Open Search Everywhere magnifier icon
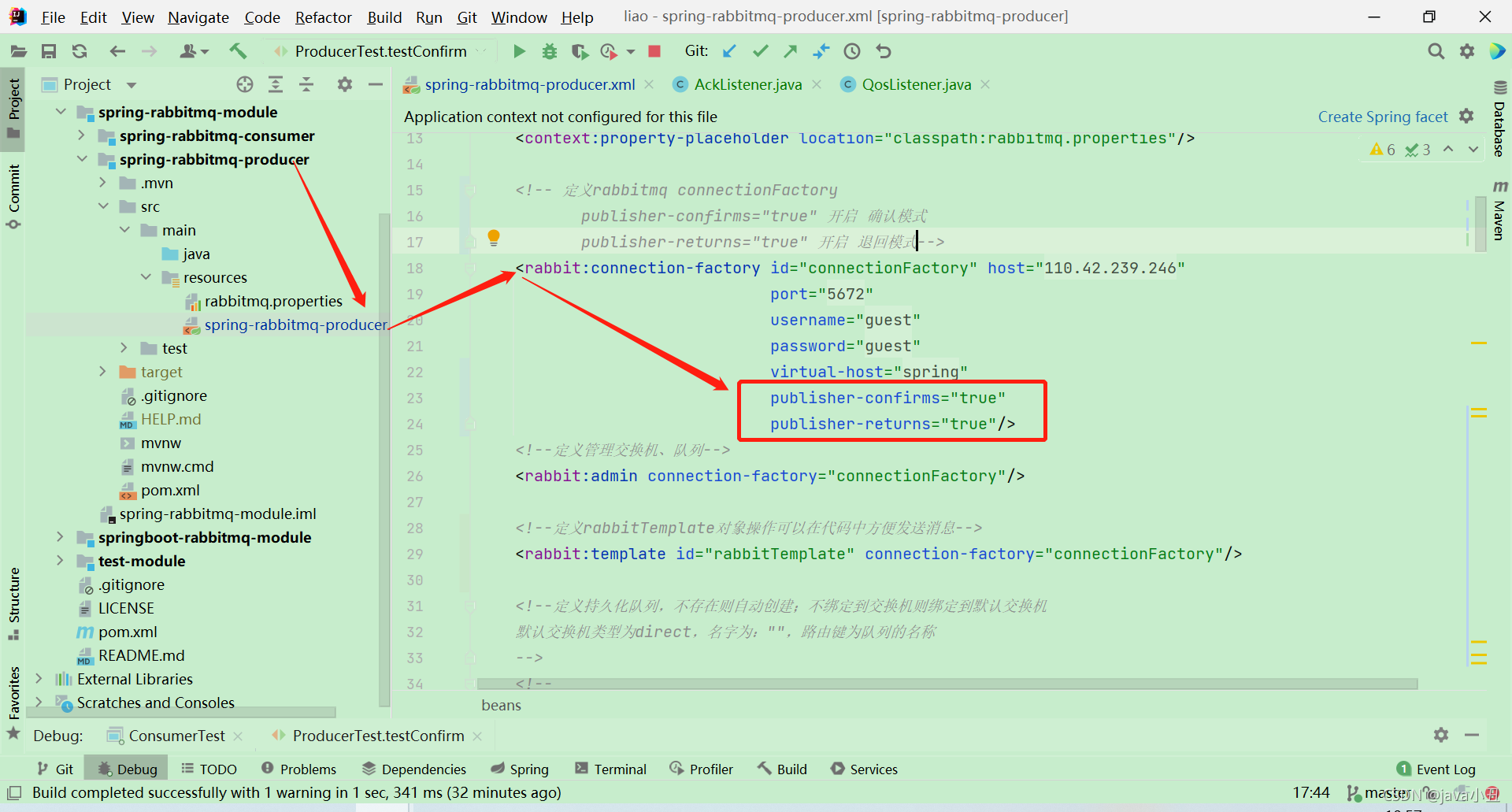 point(1436,51)
